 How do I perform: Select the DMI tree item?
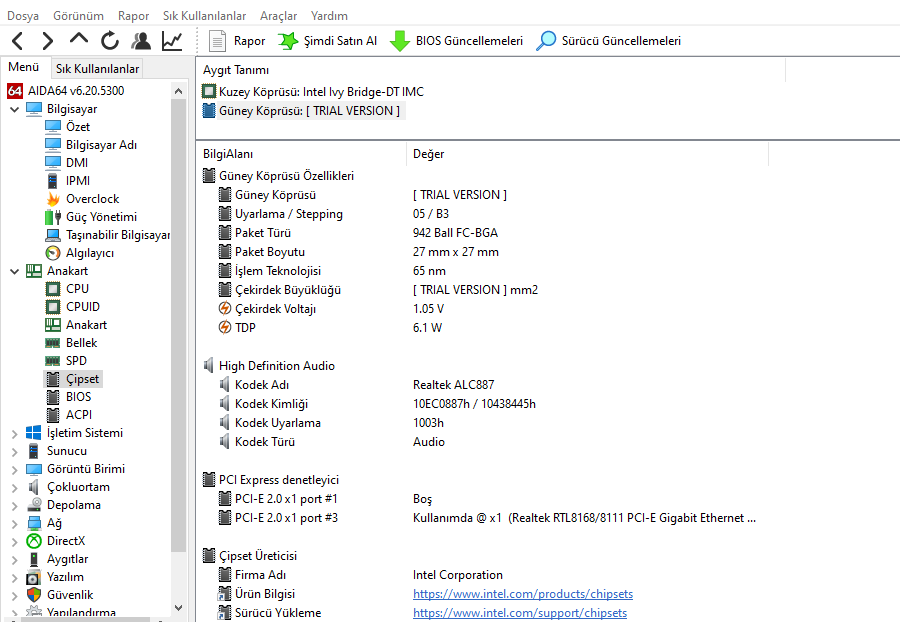coord(77,163)
